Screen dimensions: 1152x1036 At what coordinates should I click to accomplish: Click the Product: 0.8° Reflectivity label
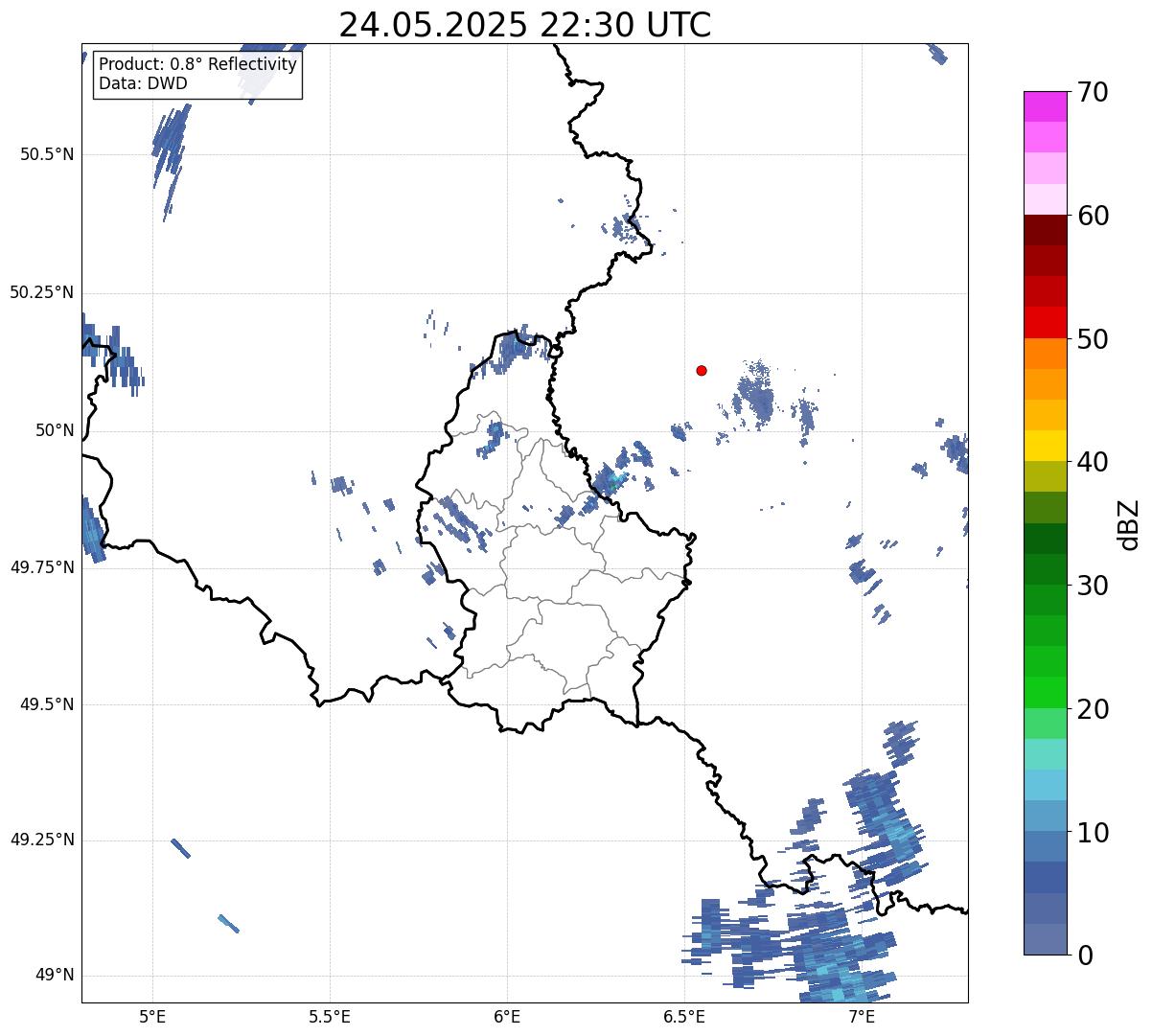click(198, 65)
